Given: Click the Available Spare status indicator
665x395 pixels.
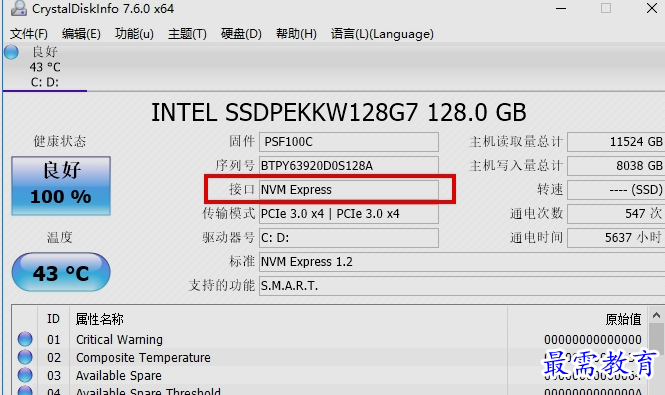Looking at the screenshot, I should click(25, 375).
